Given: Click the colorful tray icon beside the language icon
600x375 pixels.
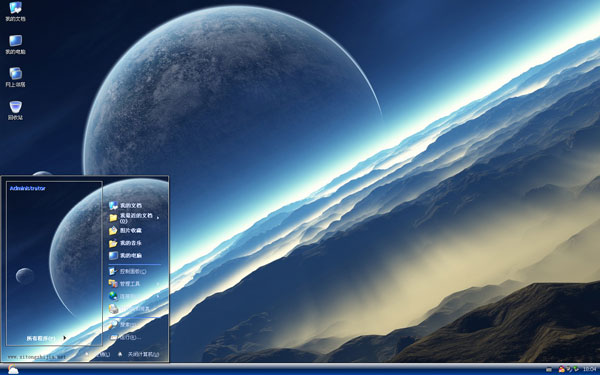Looking at the screenshot, I should [561, 369].
